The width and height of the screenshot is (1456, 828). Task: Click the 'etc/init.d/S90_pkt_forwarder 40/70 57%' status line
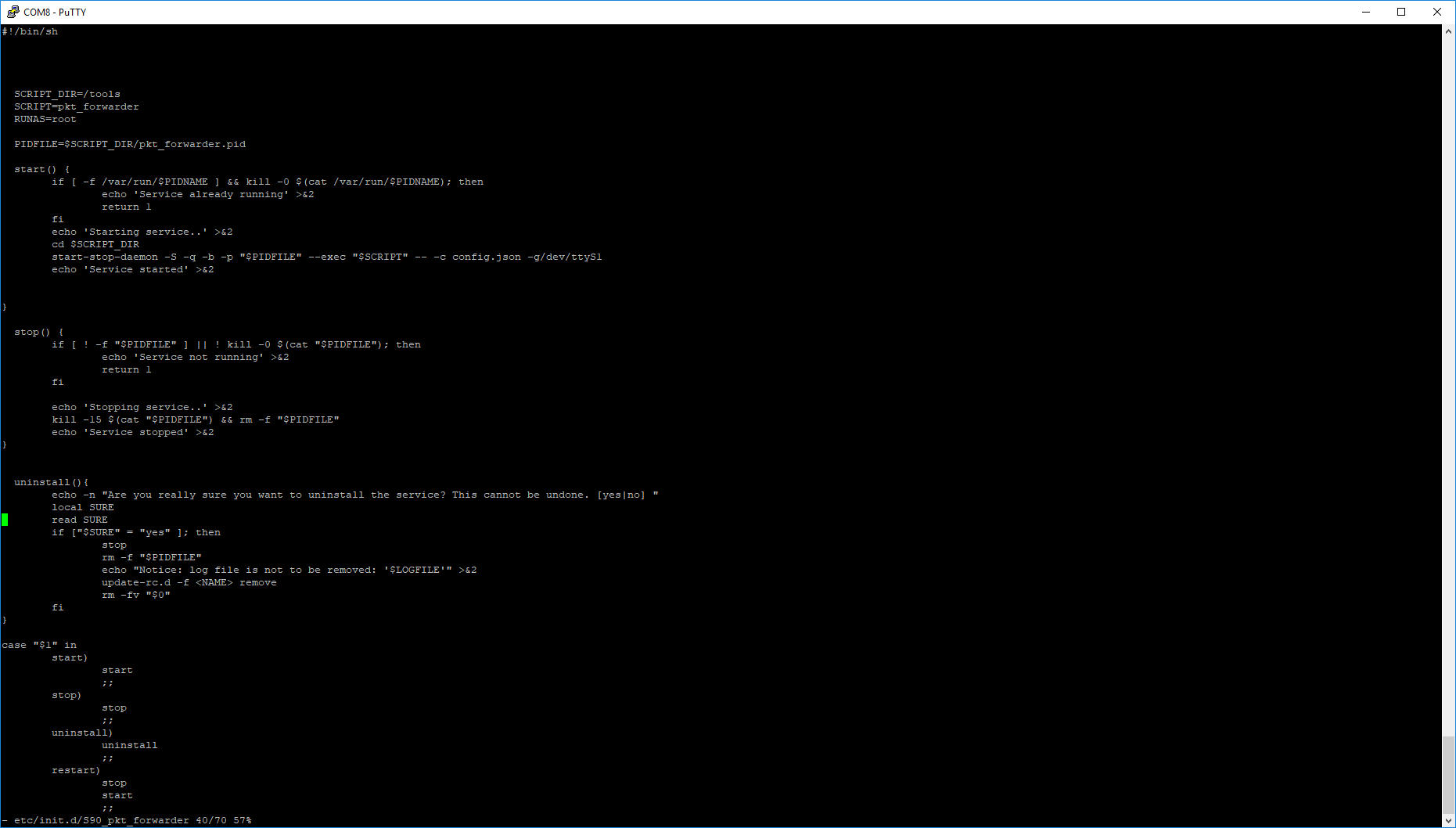tap(127, 820)
